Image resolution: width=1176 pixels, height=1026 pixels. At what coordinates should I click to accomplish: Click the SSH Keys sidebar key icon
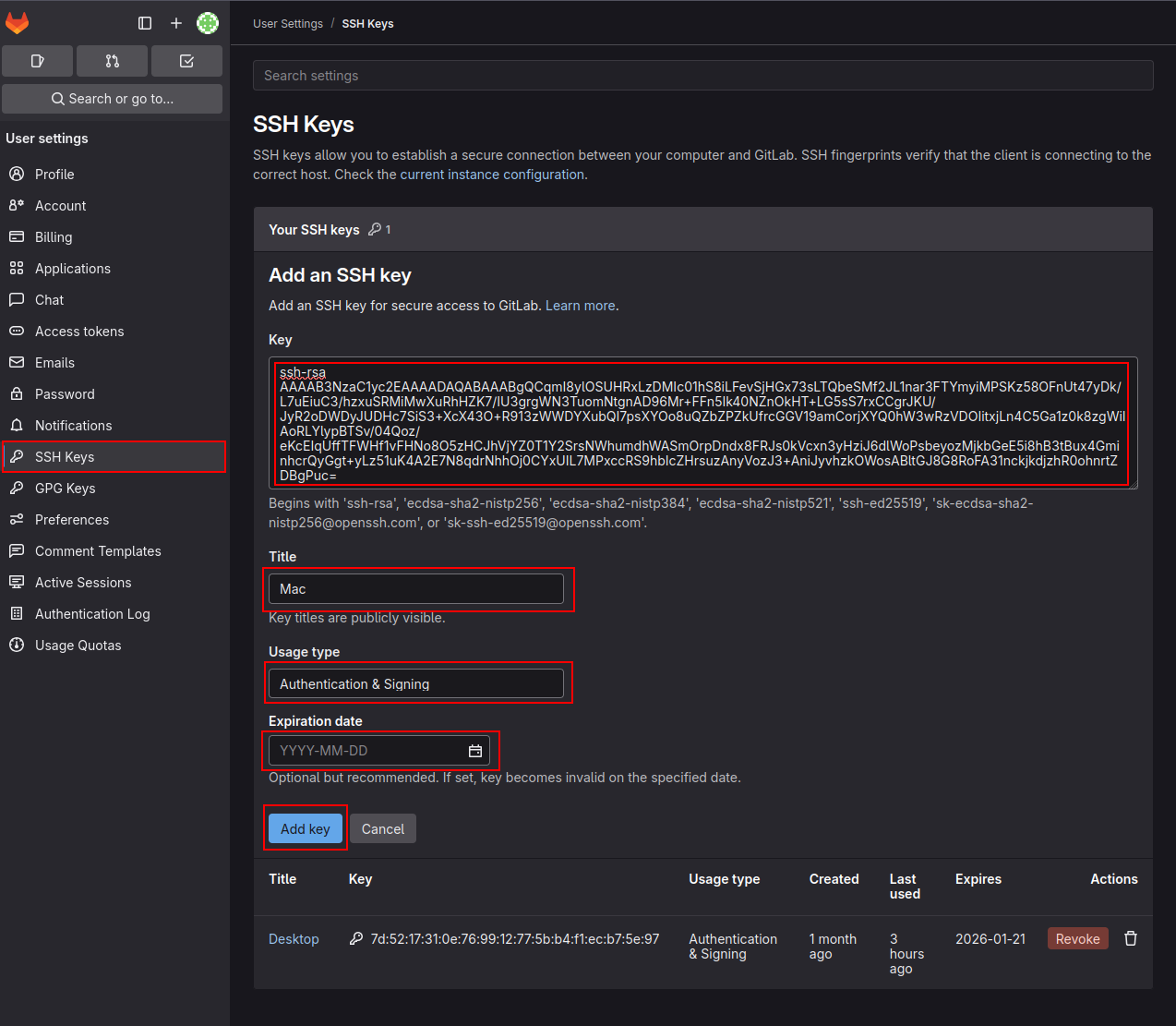(17, 456)
